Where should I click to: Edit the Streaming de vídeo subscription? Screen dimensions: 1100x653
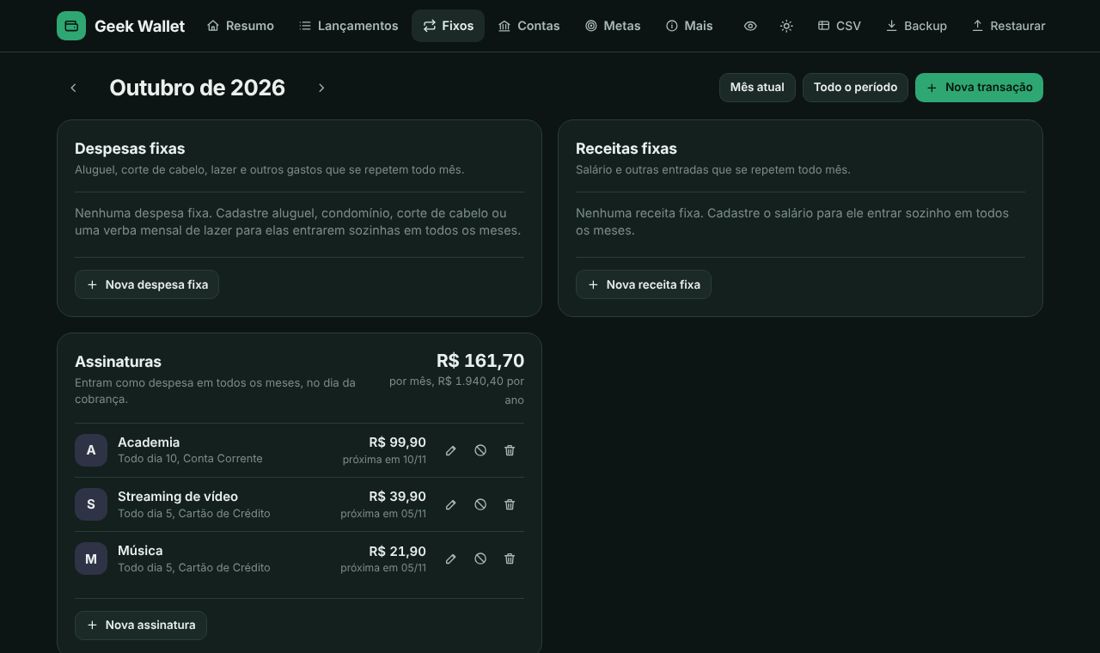click(450, 504)
